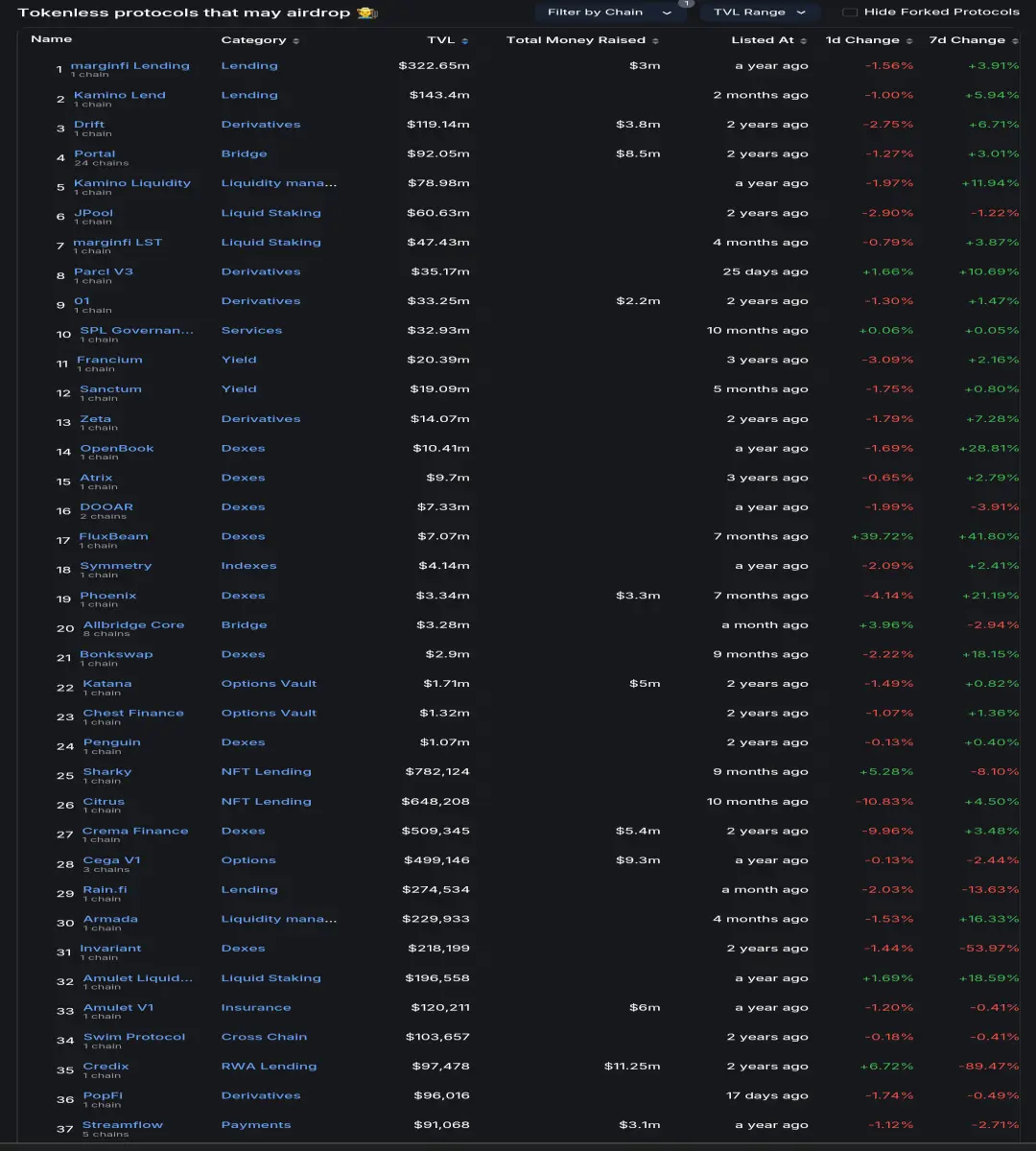Viewport: 1036px width, 1151px height.
Task: Open Symmetry protocol link
Action: coord(116,566)
